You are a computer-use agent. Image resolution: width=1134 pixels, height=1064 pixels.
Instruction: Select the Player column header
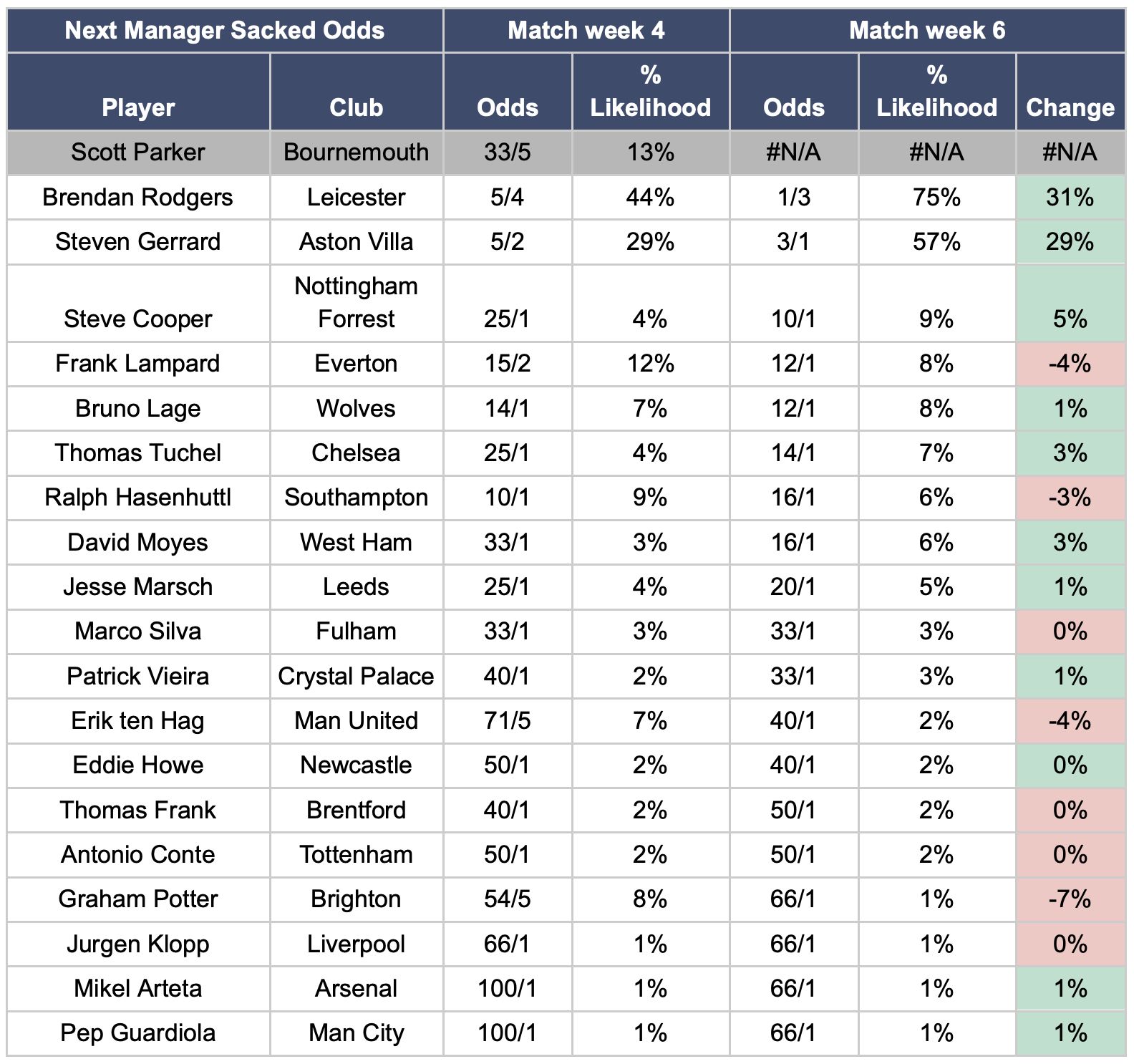pyautogui.click(x=138, y=107)
